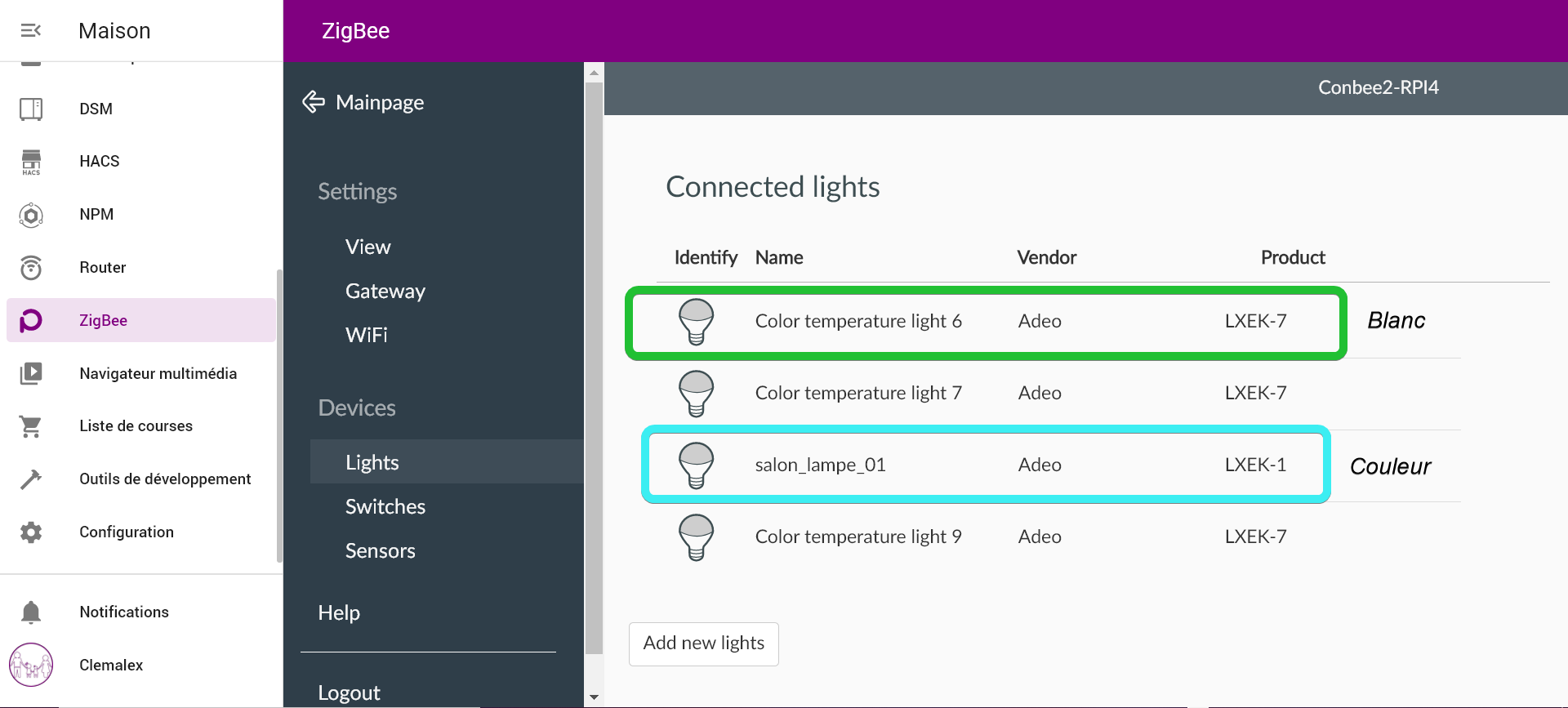
Task: Click the Mainpage back arrow icon
Action: 314,102
